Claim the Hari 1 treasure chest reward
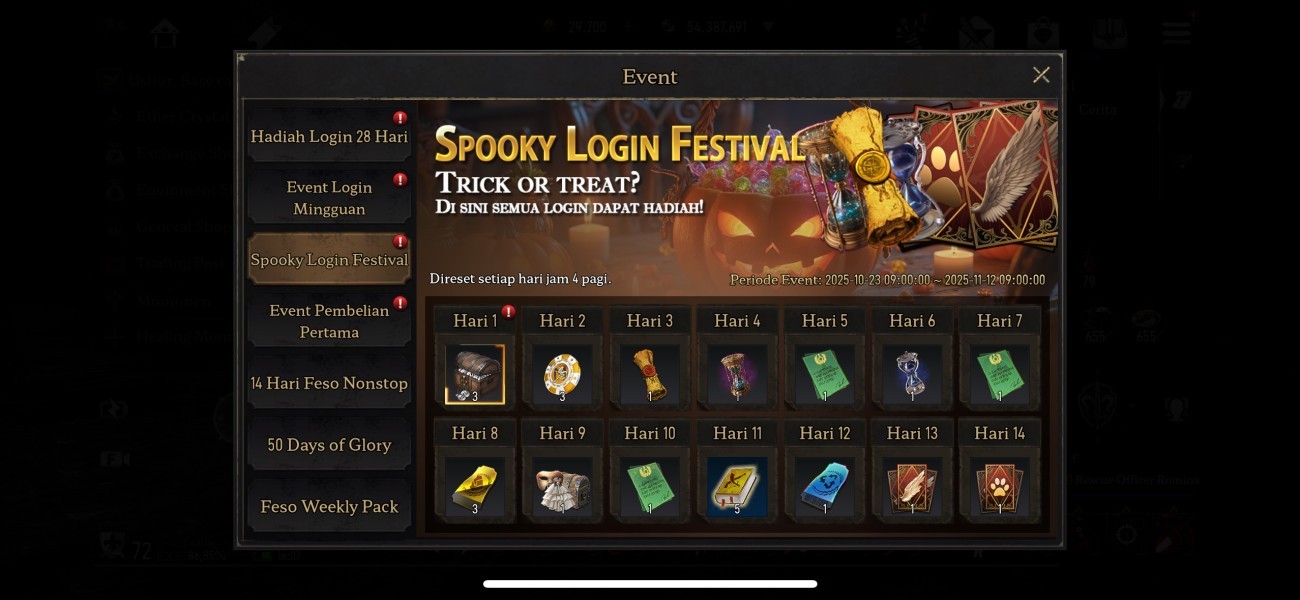Image resolution: width=1300 pixels, height=600 pixels. coord(475,374)
